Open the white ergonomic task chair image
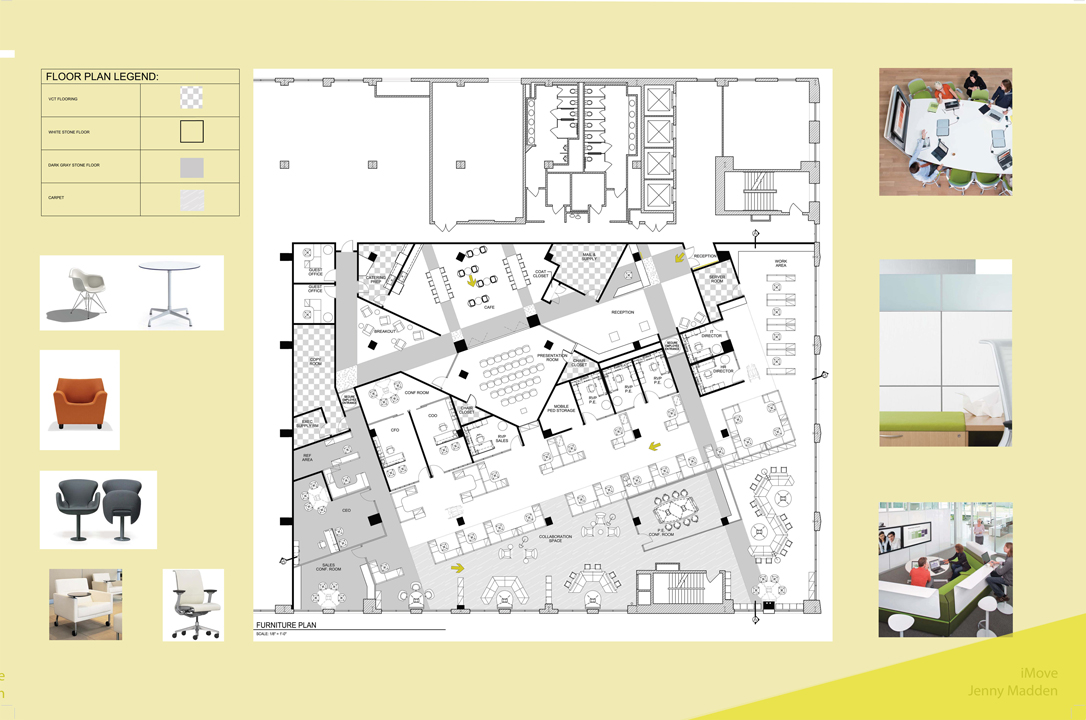Screen dimensions: 1086x720 tap(193, 604)
